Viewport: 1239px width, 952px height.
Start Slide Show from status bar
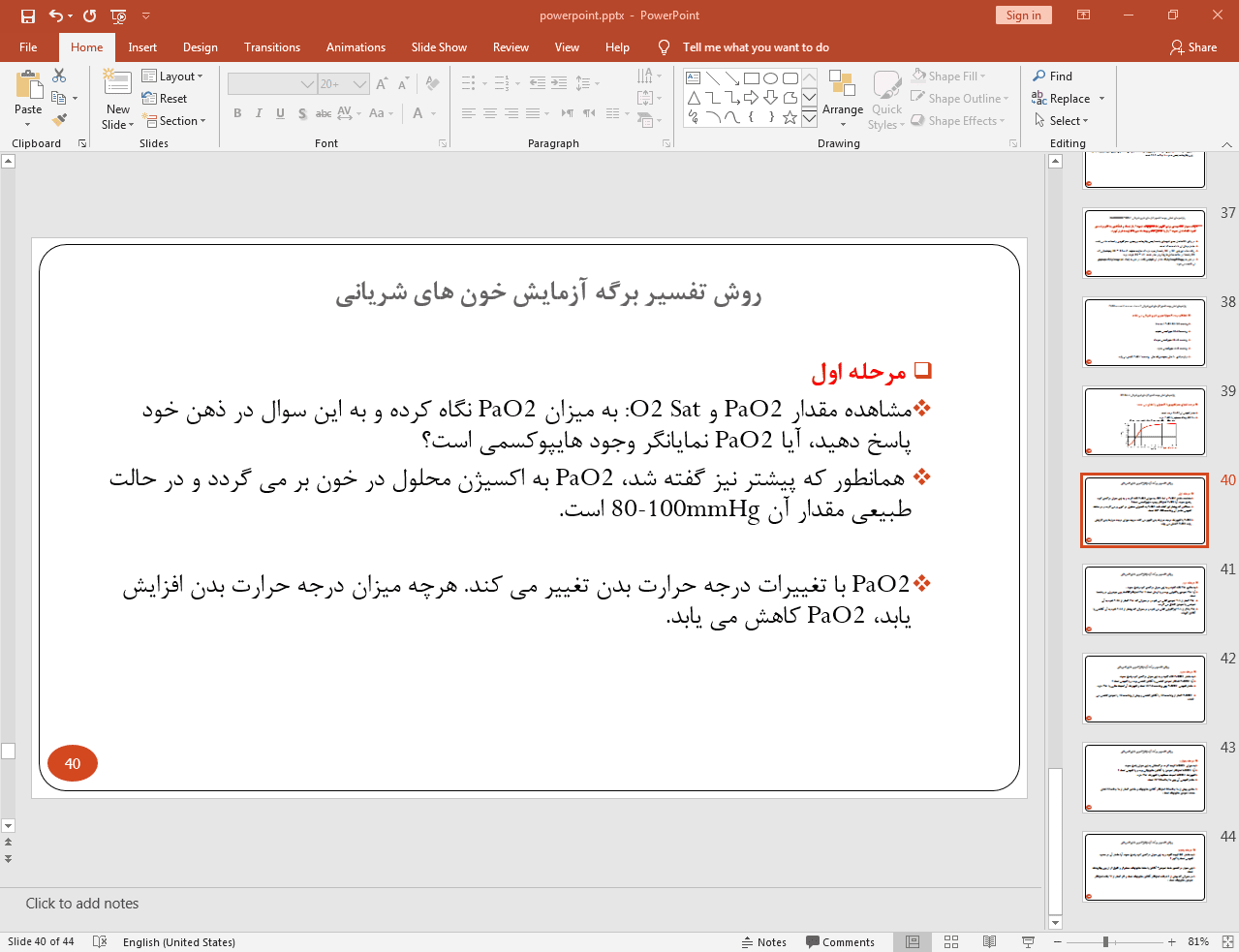(1028, 941)
